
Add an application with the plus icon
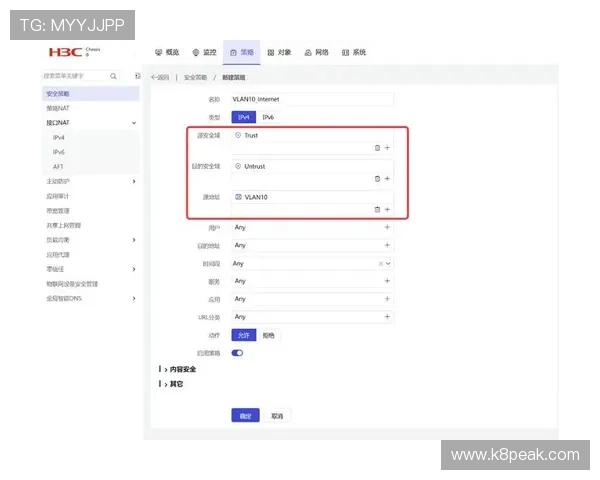click(387, 299)
